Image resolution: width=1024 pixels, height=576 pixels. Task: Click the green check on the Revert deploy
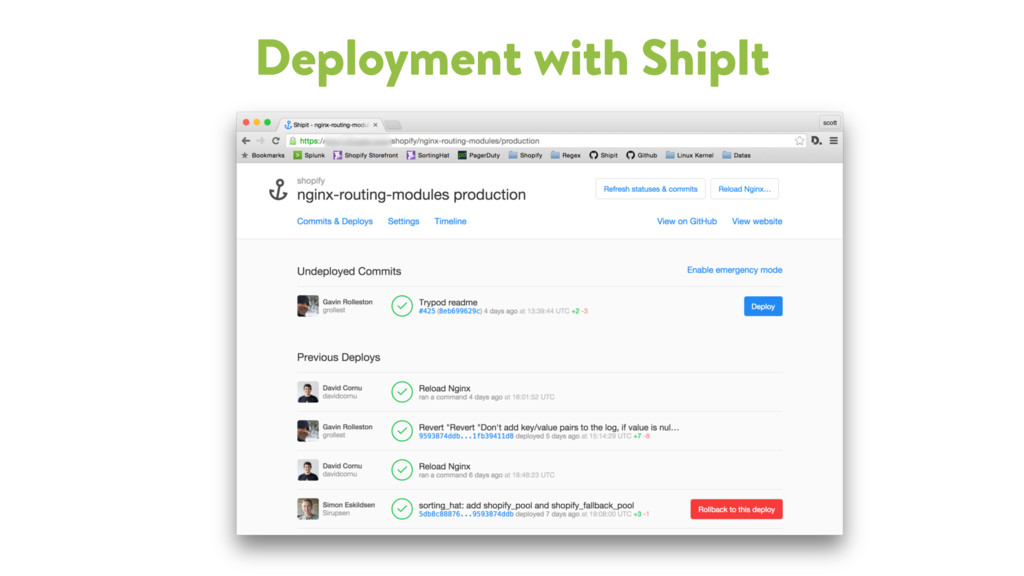tap(402, 430)
